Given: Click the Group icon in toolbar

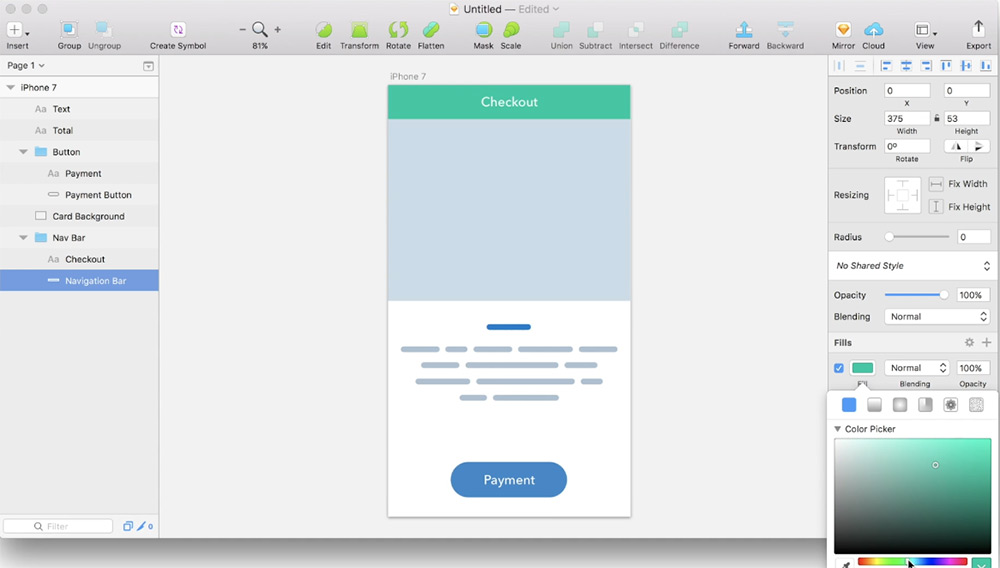Looking at the screenshot, I should 69,30.
